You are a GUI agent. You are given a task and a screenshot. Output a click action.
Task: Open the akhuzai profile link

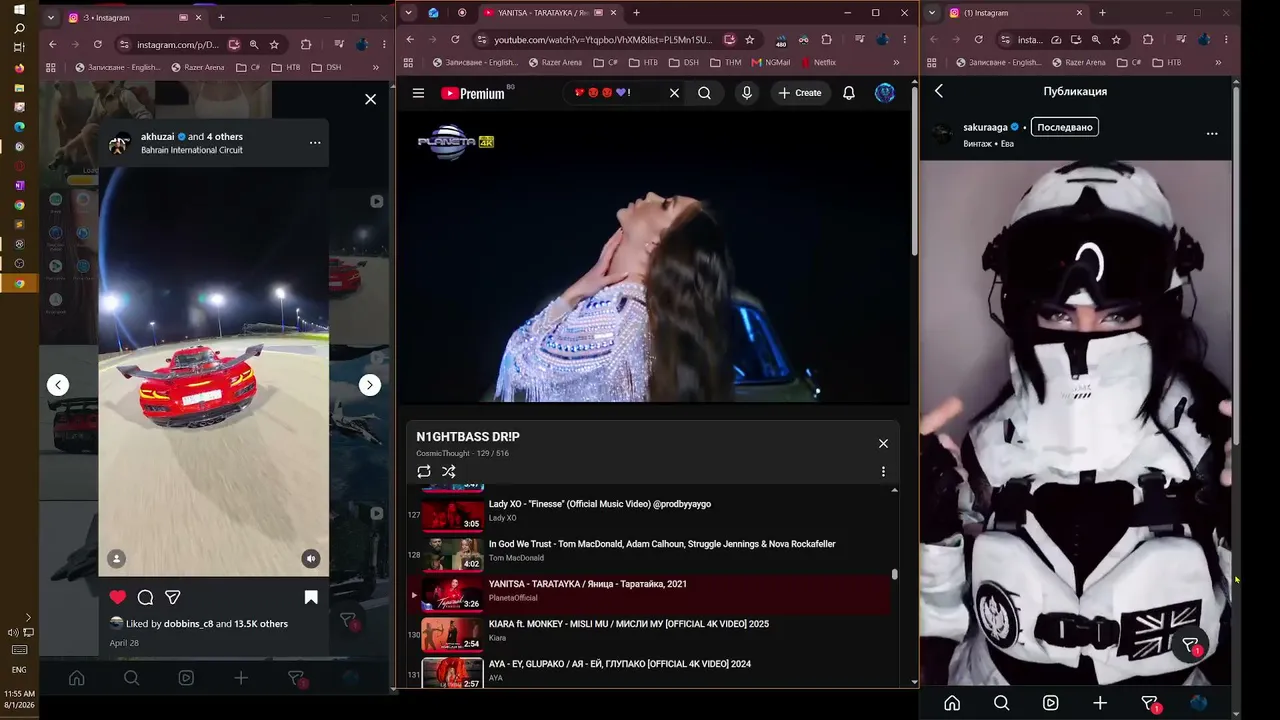(157, 136)
